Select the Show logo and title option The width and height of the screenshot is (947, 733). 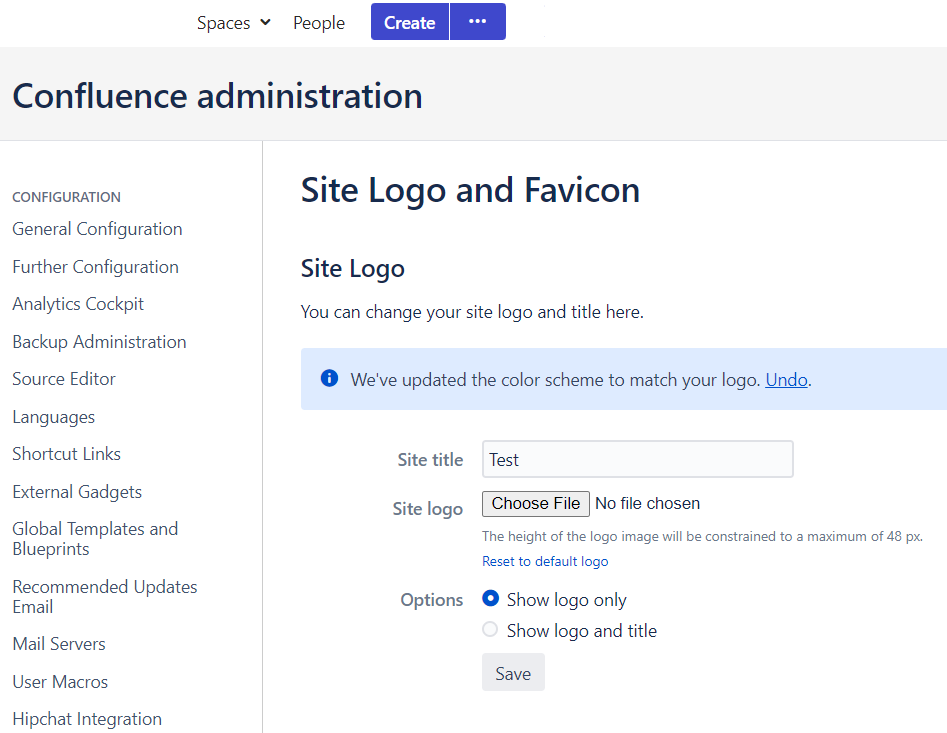(x=490, y=630)
